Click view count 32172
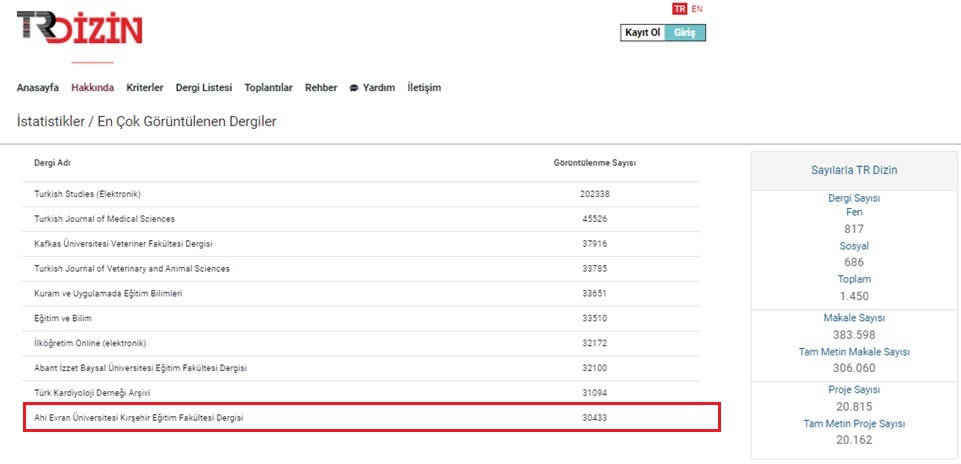961x464 pixels. click(x=594, y=343)
